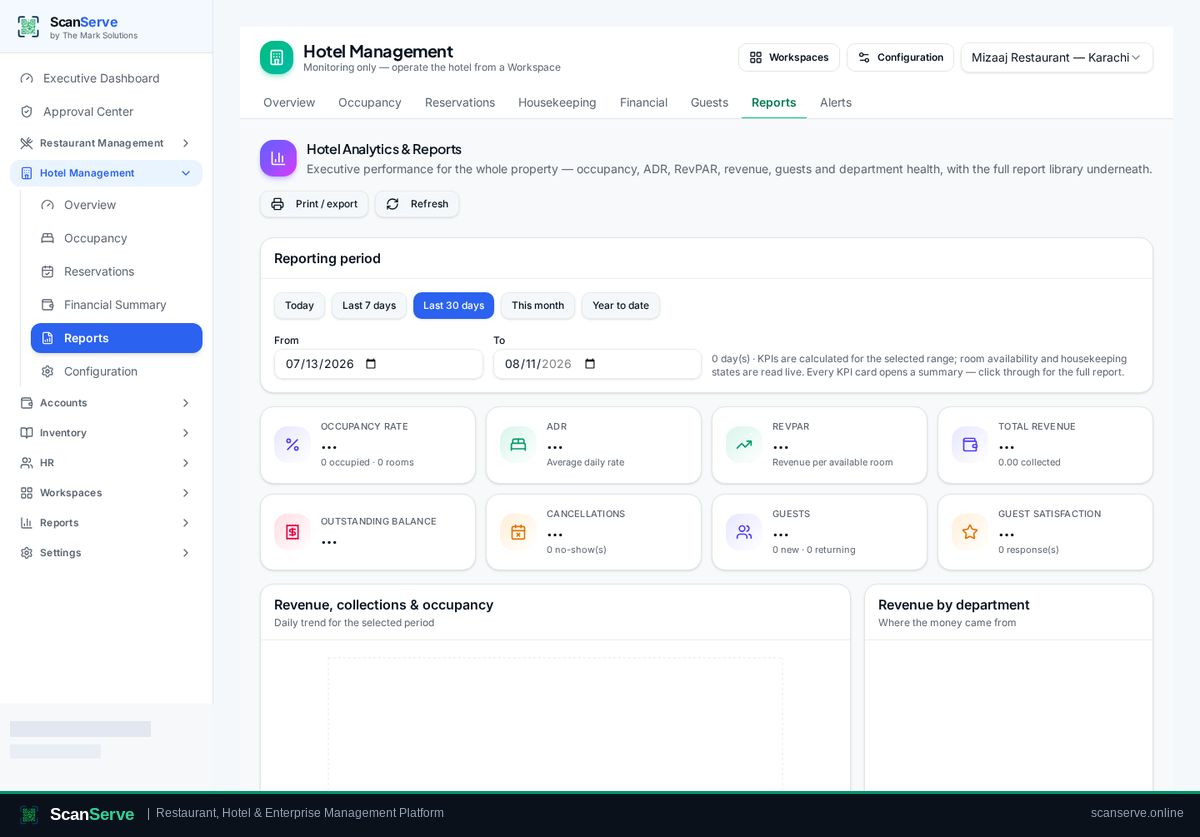1200x837 pixels.
Task: Expand the Inventory section
Action: [x=185, y=433]
